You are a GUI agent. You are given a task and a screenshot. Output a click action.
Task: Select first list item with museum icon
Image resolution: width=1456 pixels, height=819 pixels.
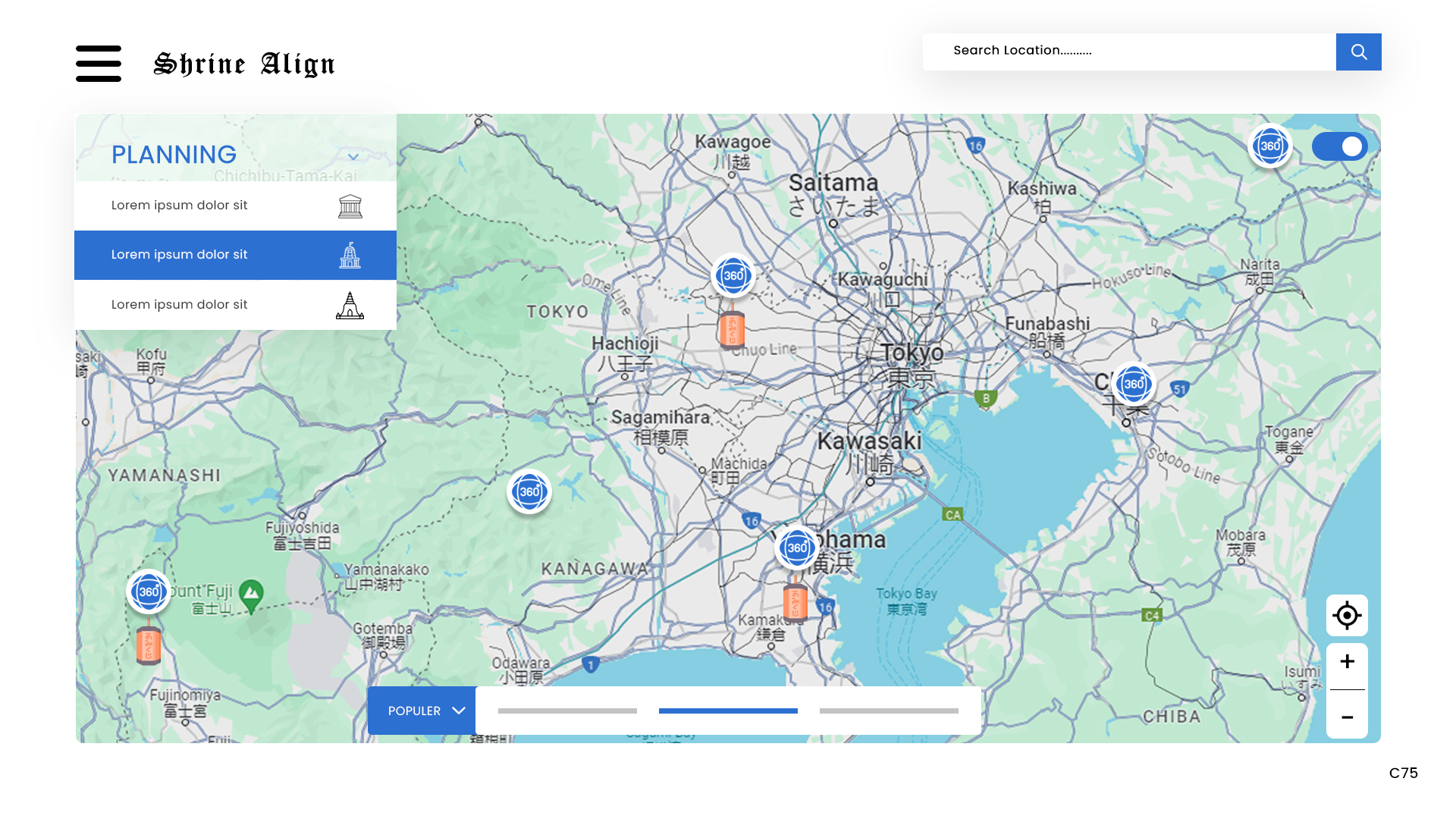[235, 206]
